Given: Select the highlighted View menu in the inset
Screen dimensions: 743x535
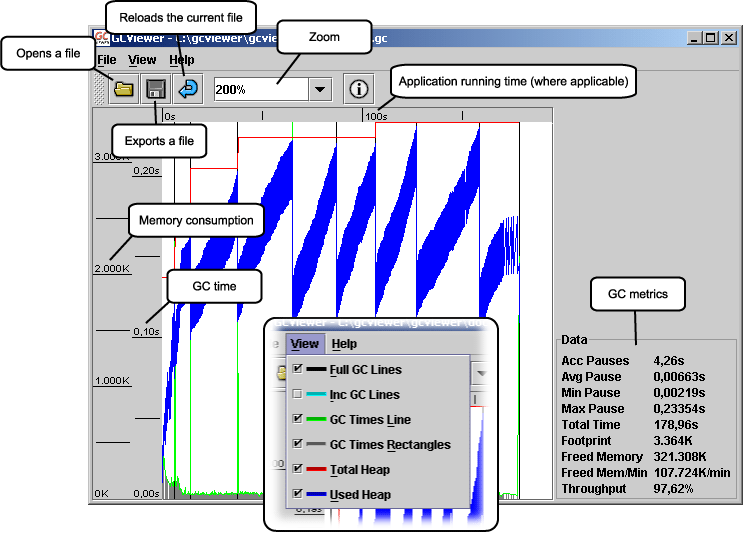Looking at the screenshot, I should point(305,344).
